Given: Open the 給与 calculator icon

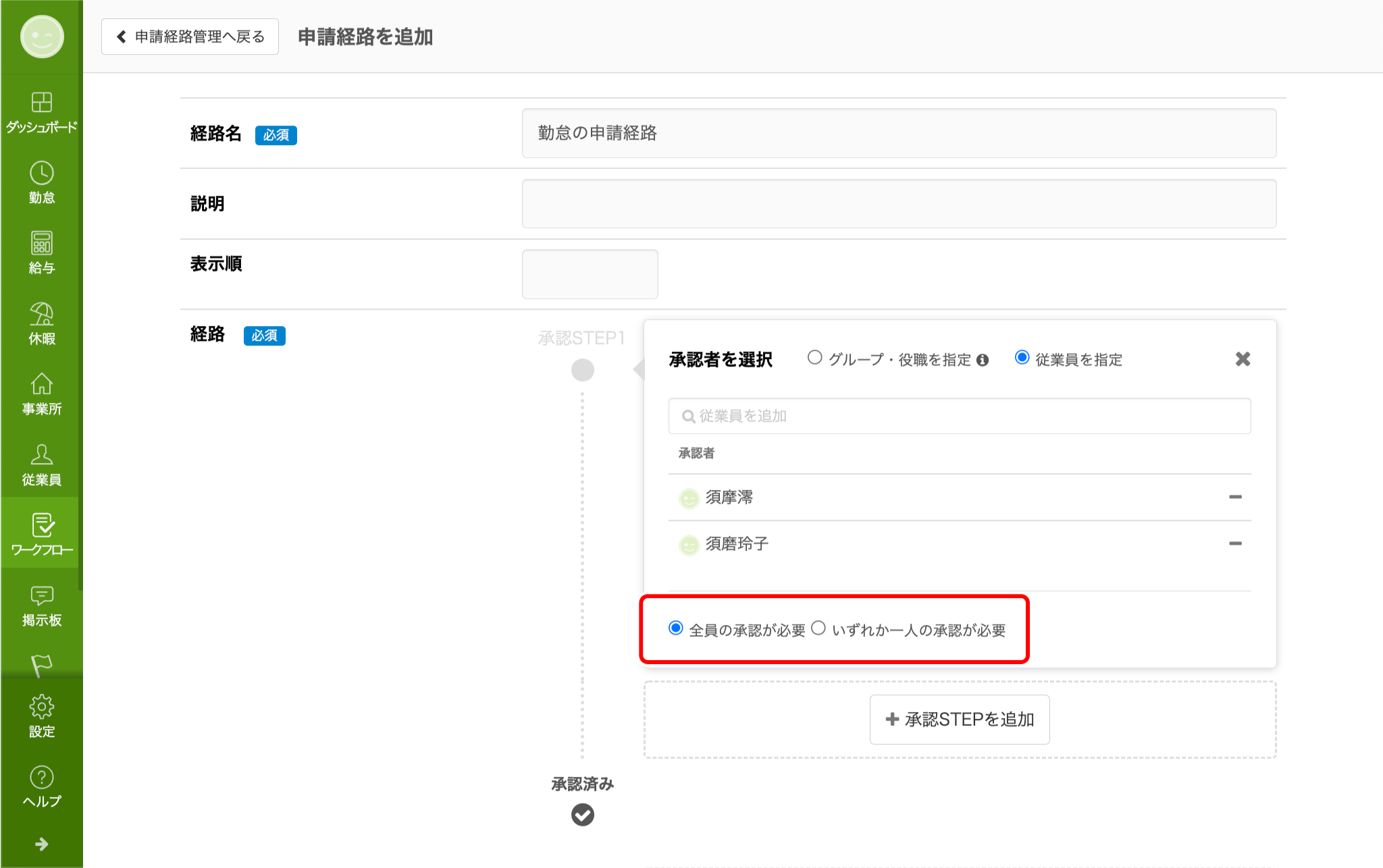Looking at the screenshot, I should (41, 243).
